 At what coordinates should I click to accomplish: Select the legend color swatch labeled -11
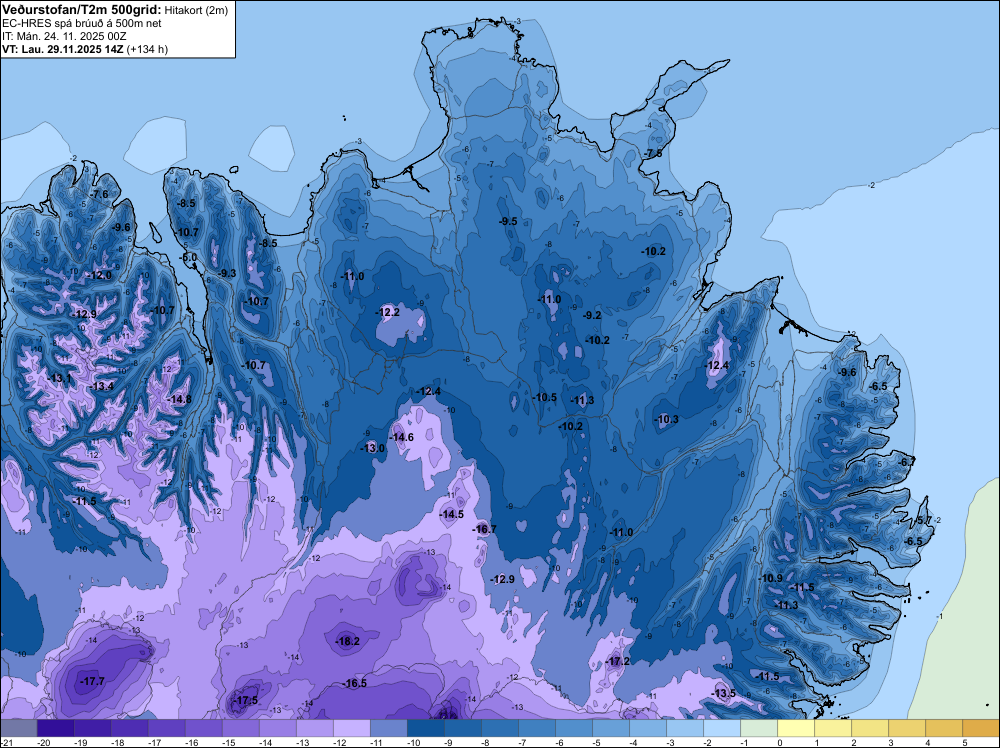[x=389, y=728]
